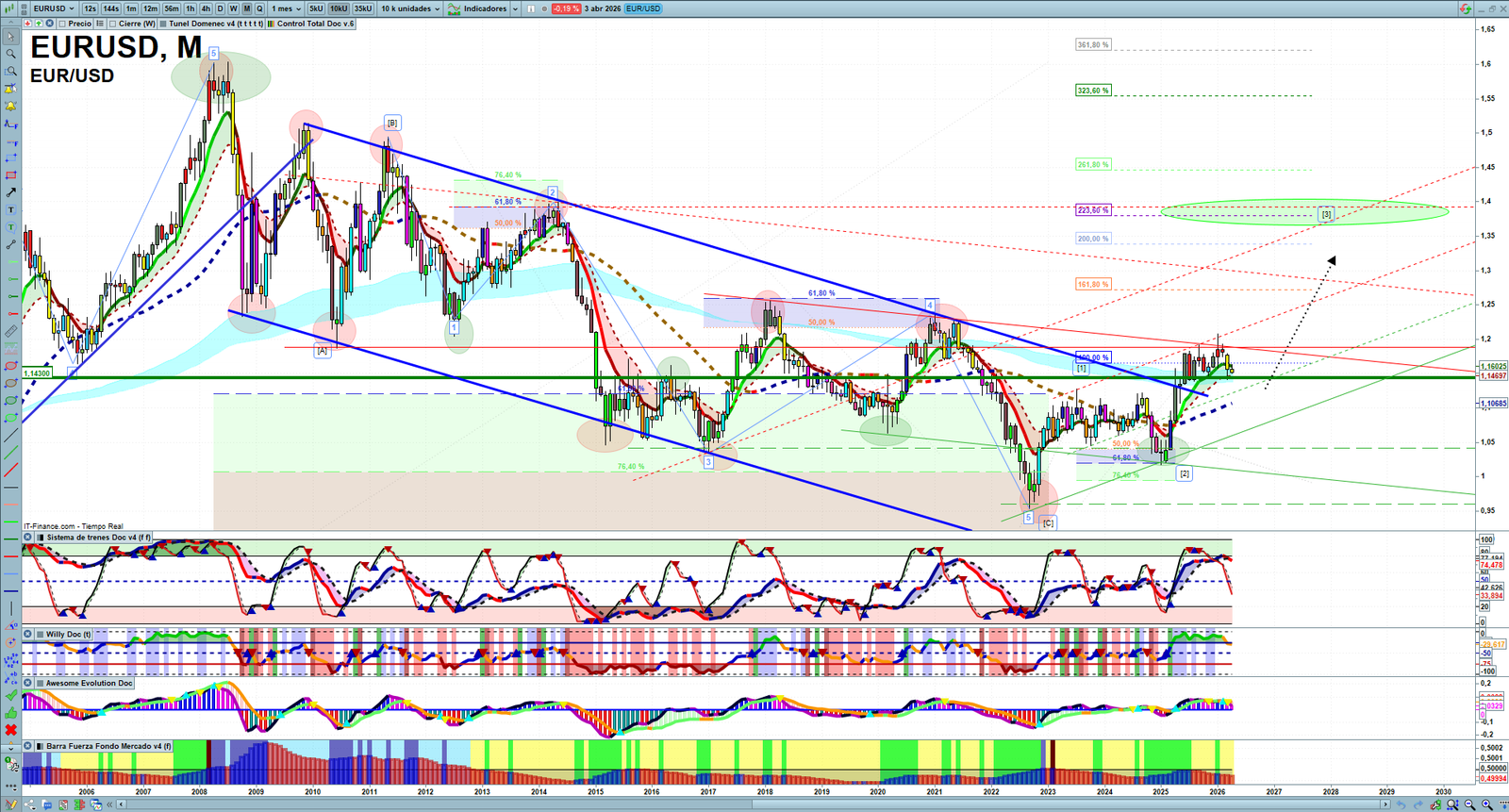Viewport: 1509px width, 812px height.
Task: Open the chat bubble icon in bottom bar
Action: click(x=46, y=804)
